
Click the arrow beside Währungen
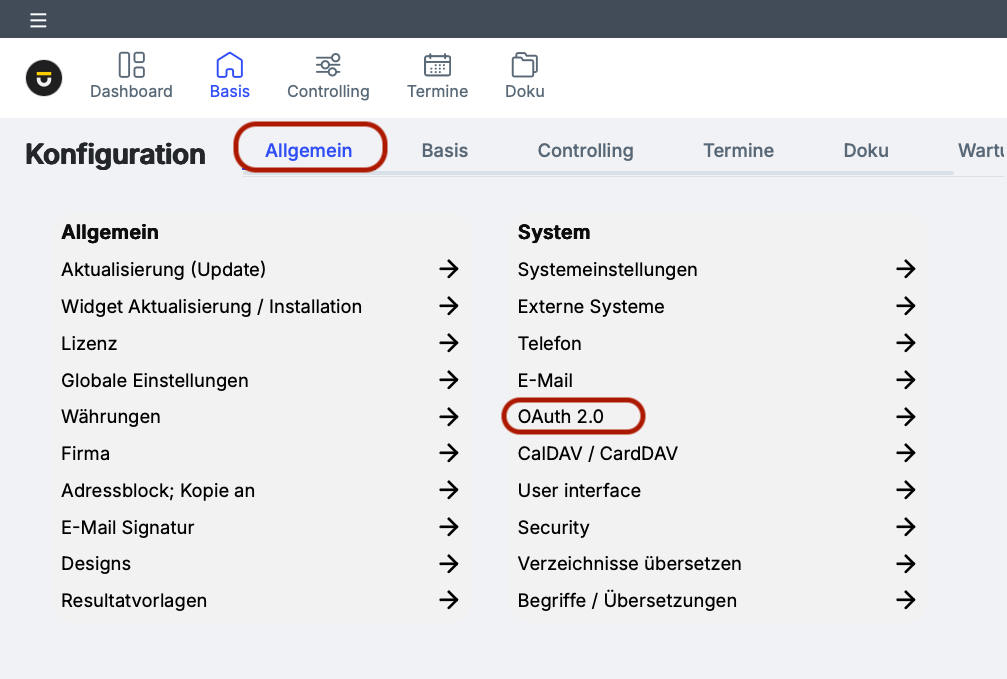(x=449, y=416)
